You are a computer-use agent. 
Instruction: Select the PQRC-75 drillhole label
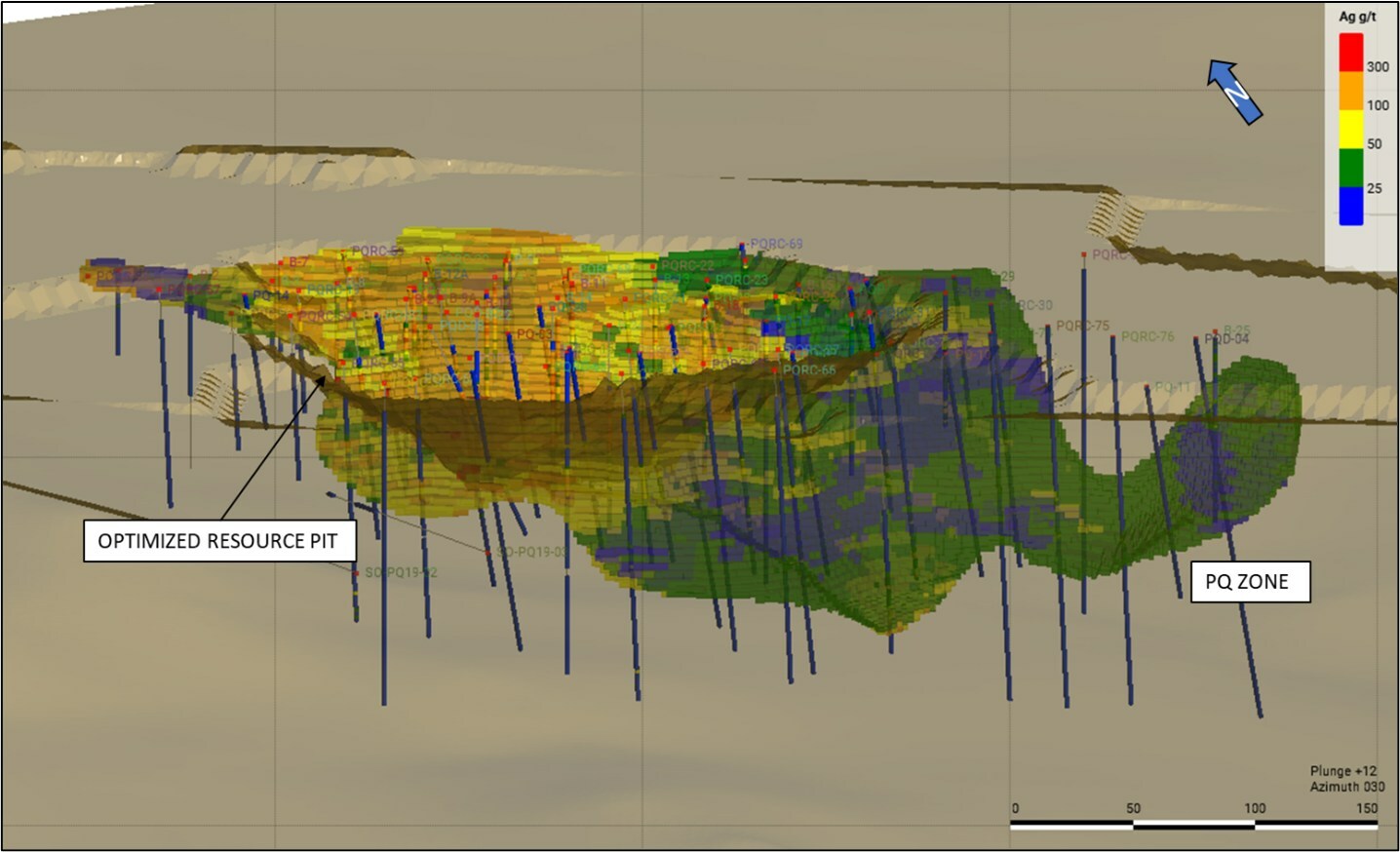click(1082, 326)
